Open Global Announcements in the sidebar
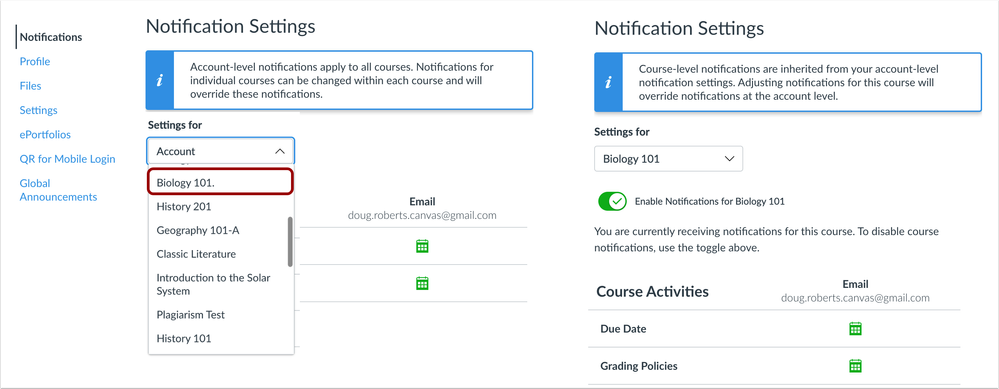The height and width of the screenshot is (389, 999). pos(59,190)
